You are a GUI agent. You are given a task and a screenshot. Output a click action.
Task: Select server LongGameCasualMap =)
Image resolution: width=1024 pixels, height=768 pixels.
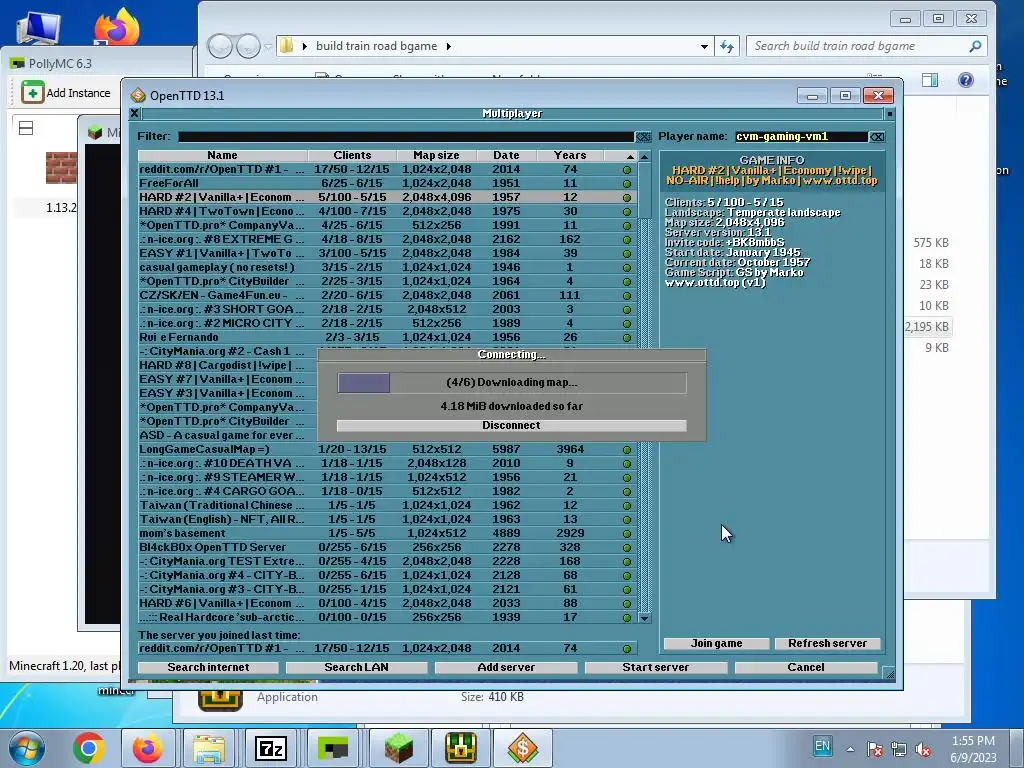tap(387, 449)
